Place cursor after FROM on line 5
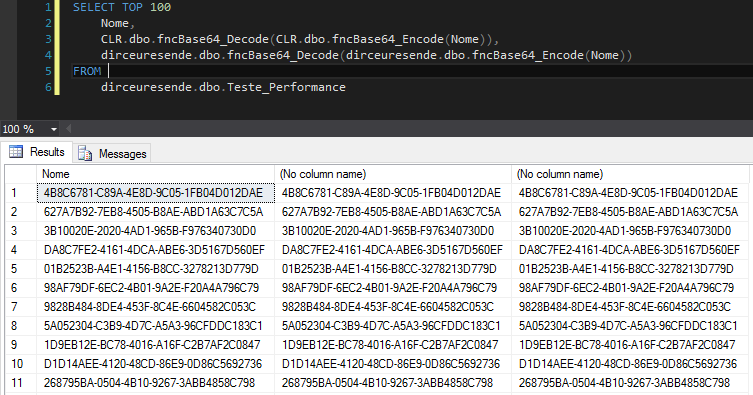This screenshot has height=395, width=753. coord(109,71)
